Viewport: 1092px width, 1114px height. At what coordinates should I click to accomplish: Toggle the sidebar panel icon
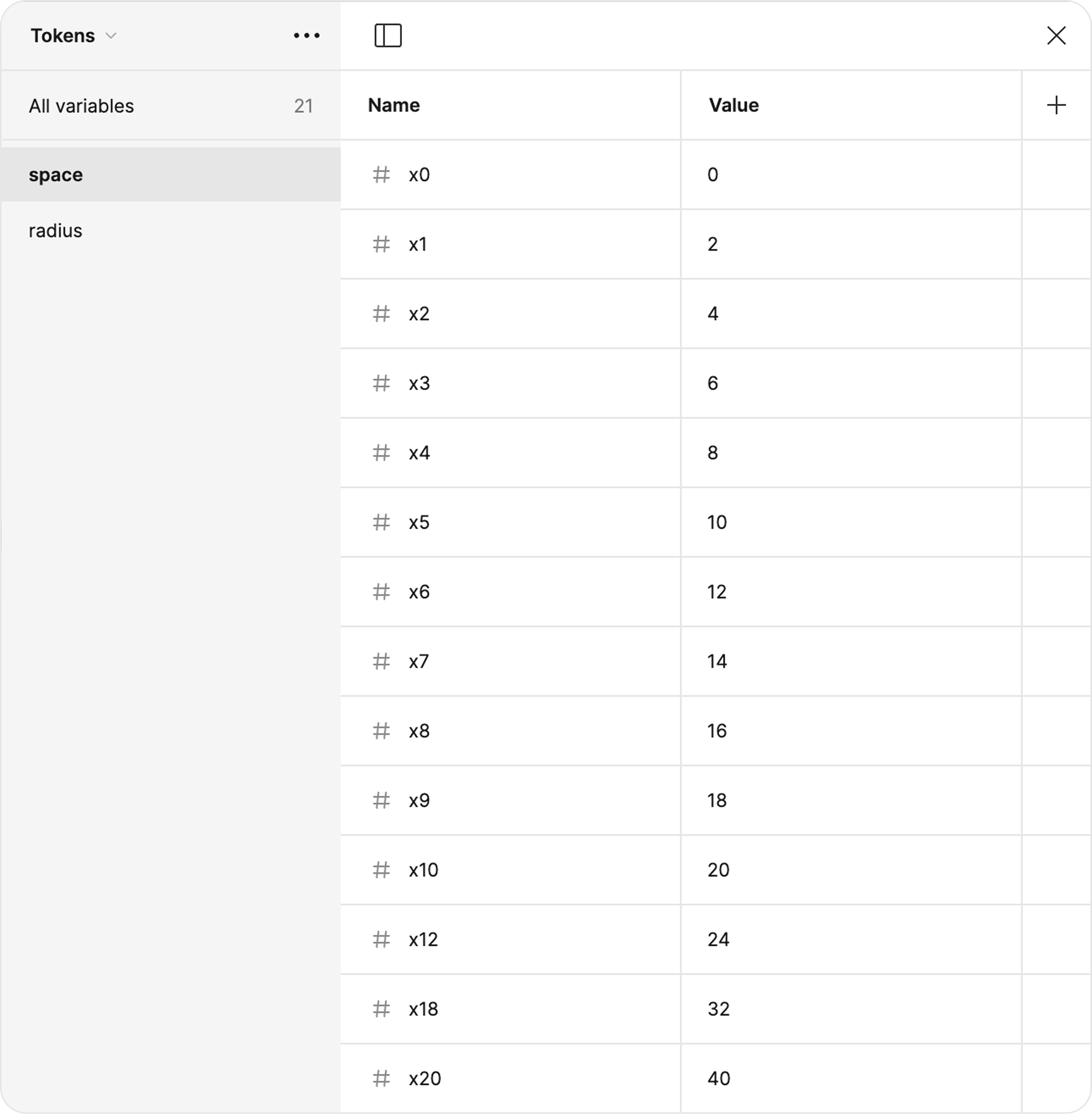coord(388,36)
